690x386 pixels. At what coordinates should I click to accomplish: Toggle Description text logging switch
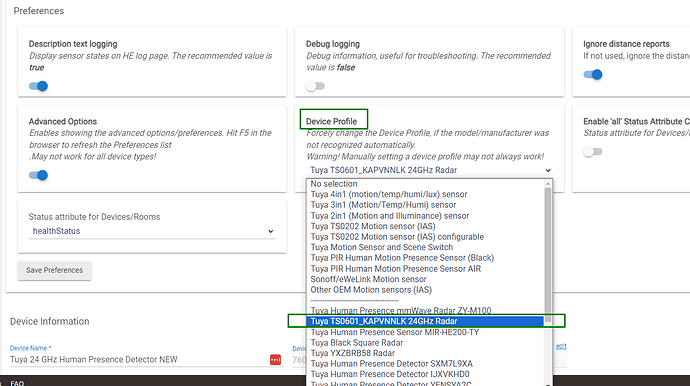click(x=38, y=86)
